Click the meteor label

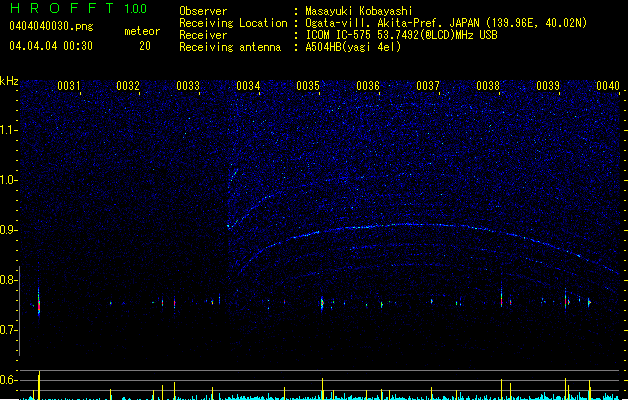(x=142, y=31)
